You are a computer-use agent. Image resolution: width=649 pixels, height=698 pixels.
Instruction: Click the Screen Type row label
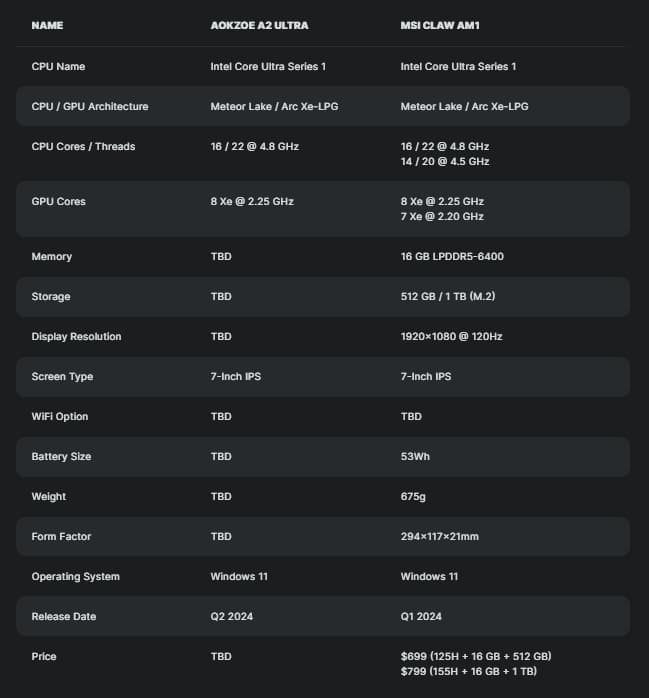tap(63, 376)
